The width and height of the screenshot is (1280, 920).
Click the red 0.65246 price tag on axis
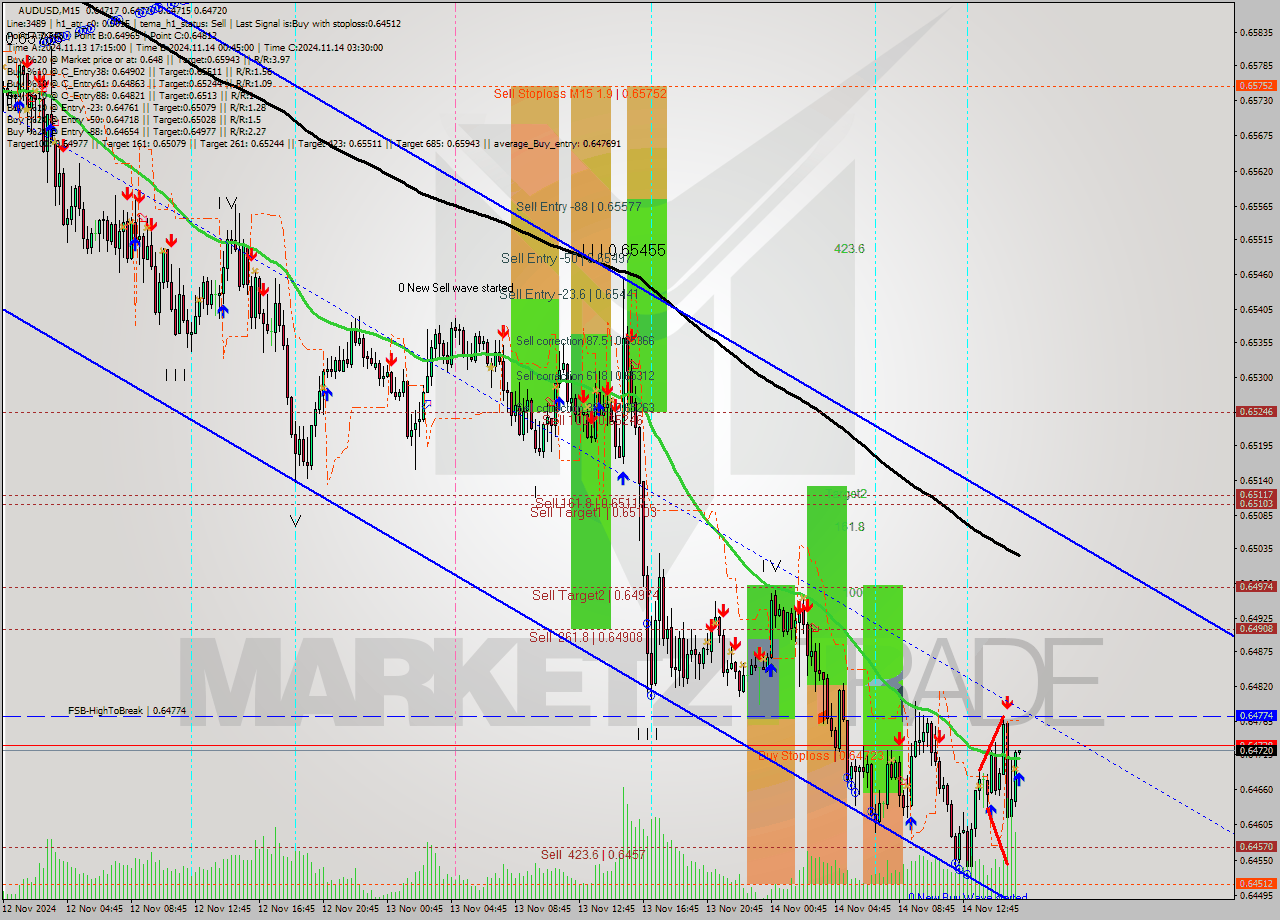[1256, 411]
